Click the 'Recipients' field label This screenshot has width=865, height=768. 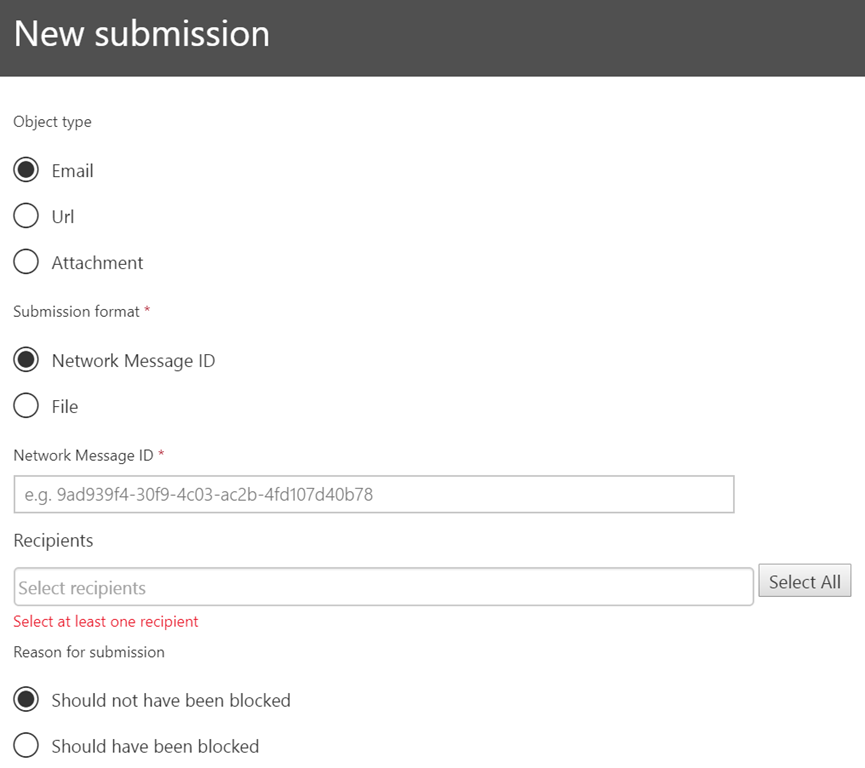(53, 540)
